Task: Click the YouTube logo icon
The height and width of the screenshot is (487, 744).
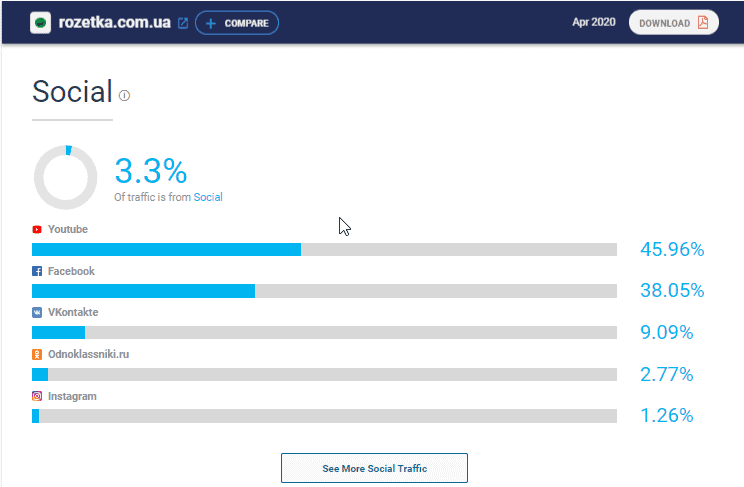Action: pyautogui.click(x=37, y=229)
